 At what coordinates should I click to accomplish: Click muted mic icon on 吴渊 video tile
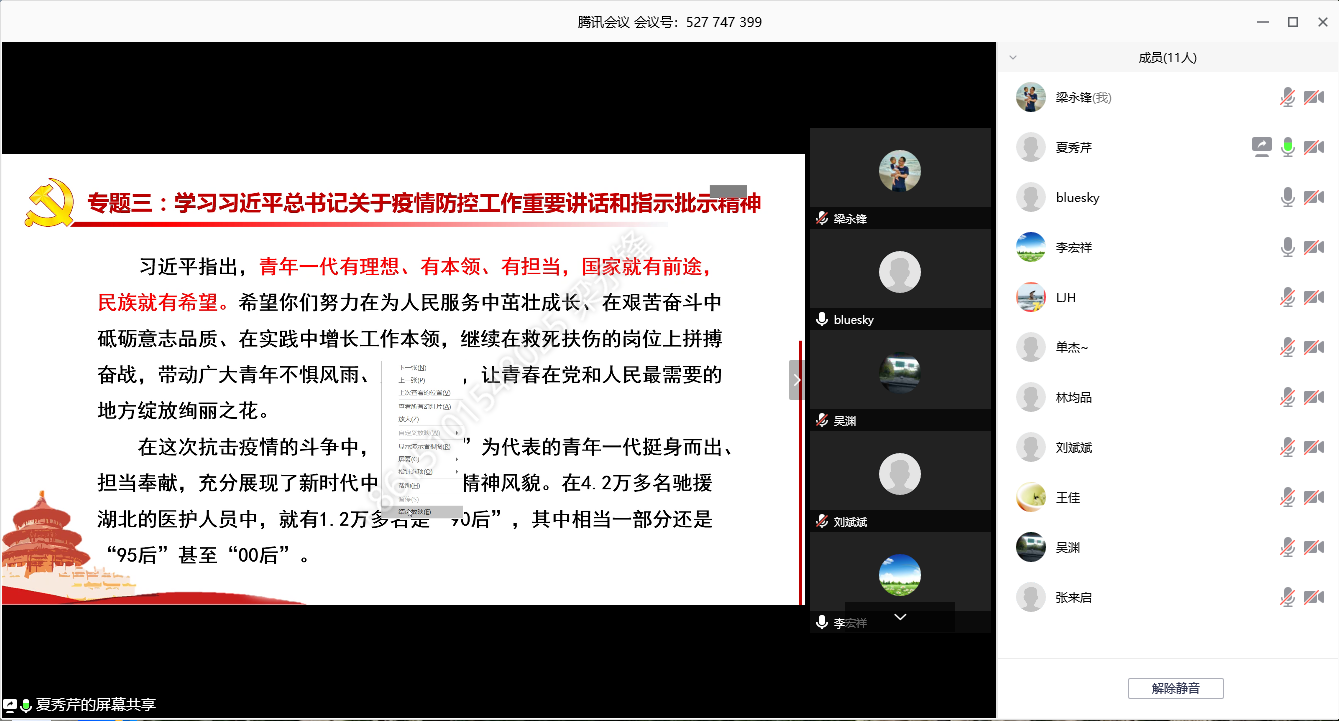tap(822, 421)
